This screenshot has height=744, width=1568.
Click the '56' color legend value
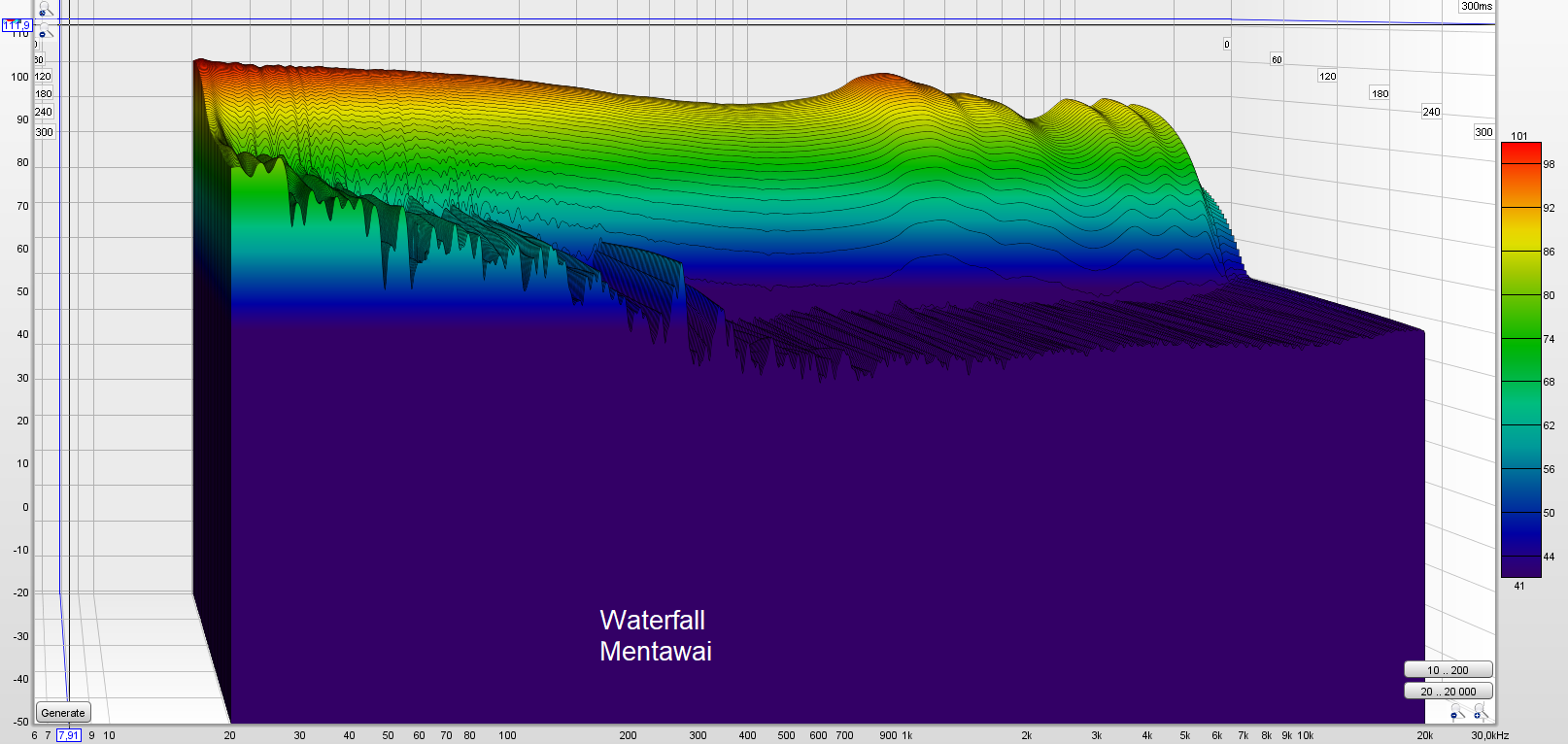pyautogui.click(x=1549, y=469)
